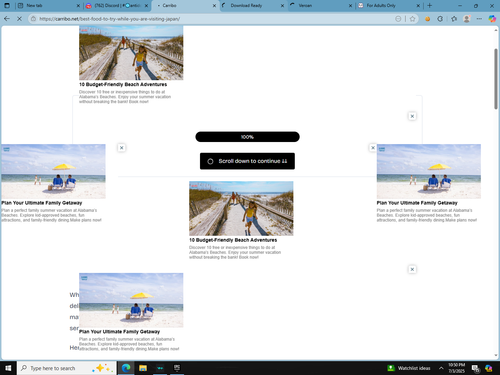Open a new browser tab with plus

(x=429, y=5)
